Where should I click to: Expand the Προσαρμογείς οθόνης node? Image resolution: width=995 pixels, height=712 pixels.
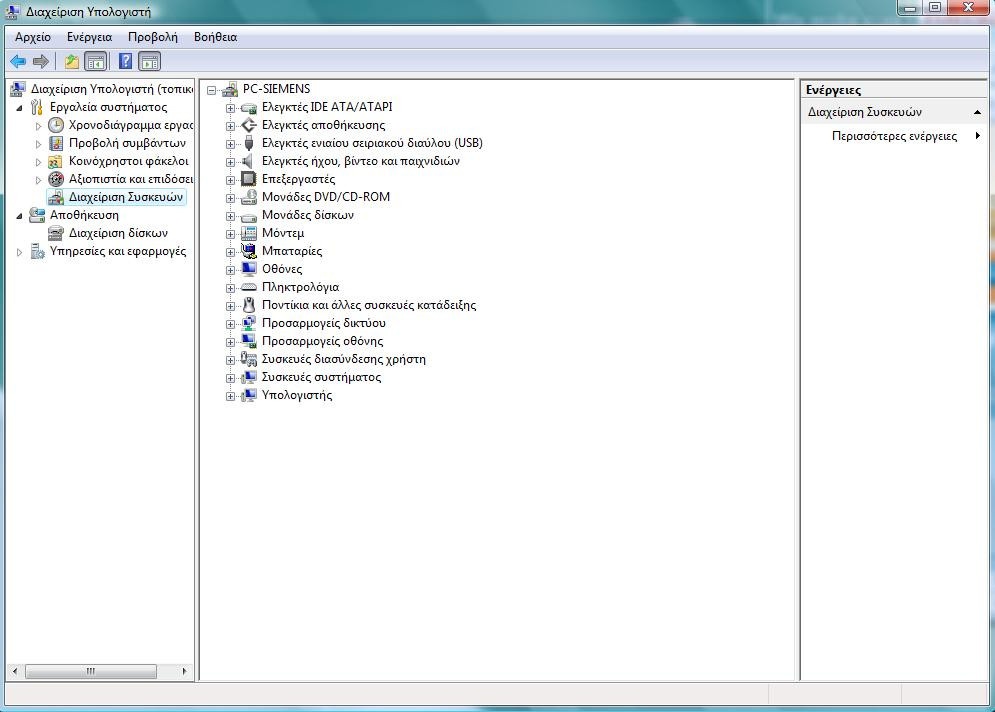[230, 342]
